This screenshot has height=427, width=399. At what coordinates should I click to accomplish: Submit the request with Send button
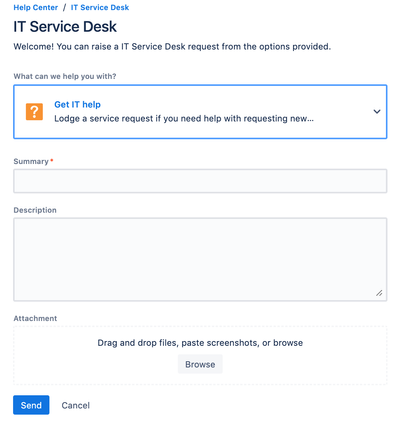(x=31, y=405)
